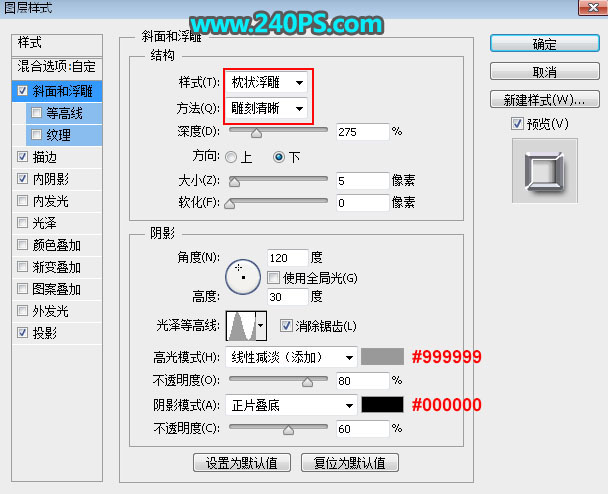Open the 纹理 settings row
608x494 pixels.
pos(64,135)
